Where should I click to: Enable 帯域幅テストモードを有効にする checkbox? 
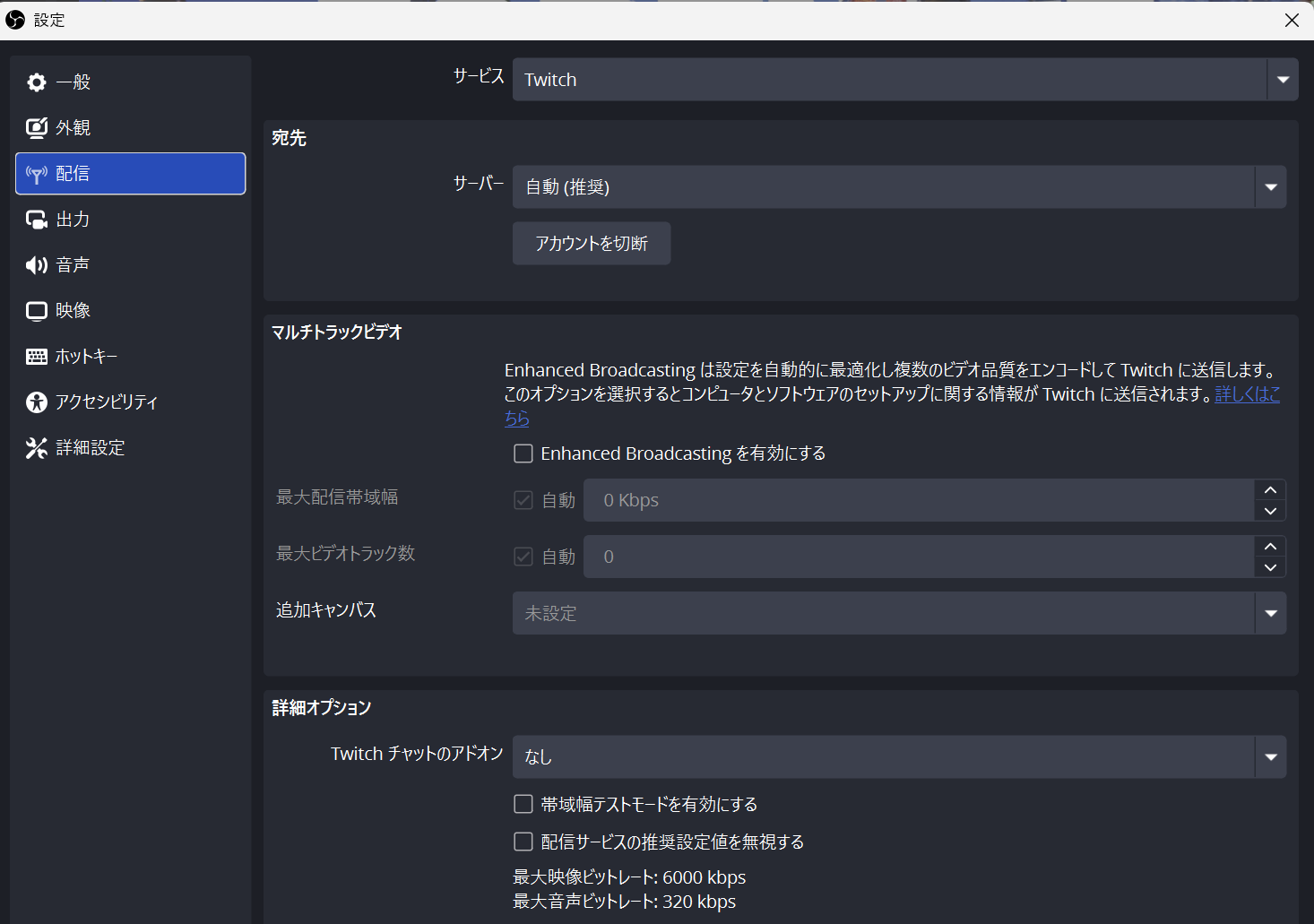523,804
